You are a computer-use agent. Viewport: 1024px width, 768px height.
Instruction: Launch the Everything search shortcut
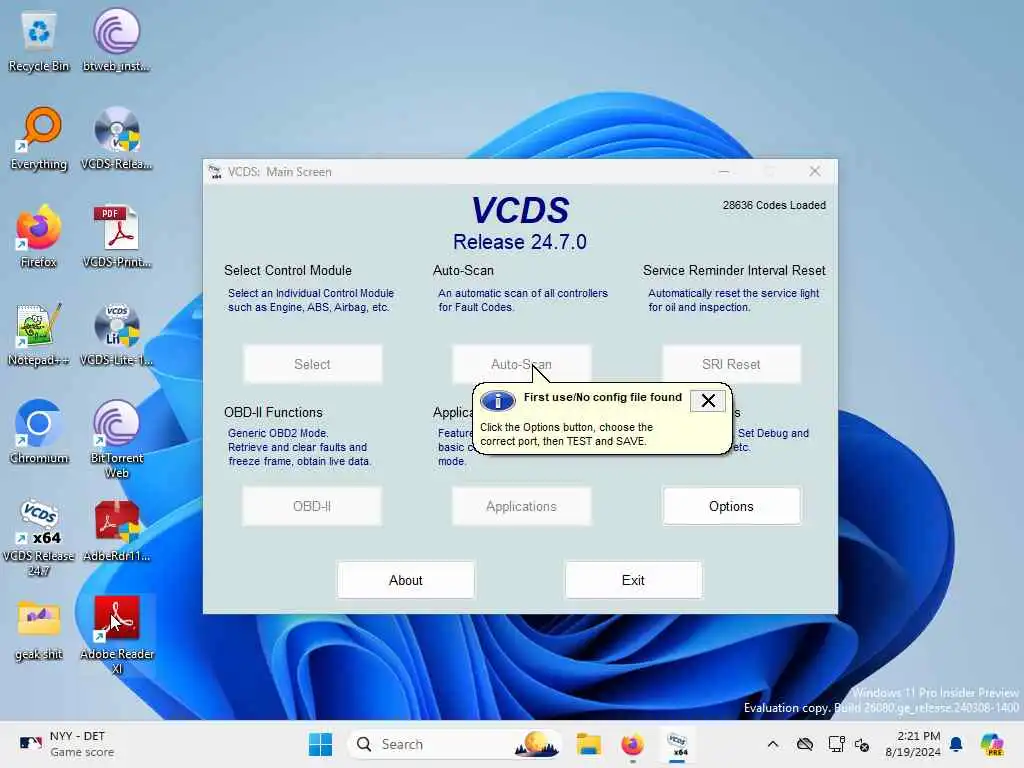(39, 138)
